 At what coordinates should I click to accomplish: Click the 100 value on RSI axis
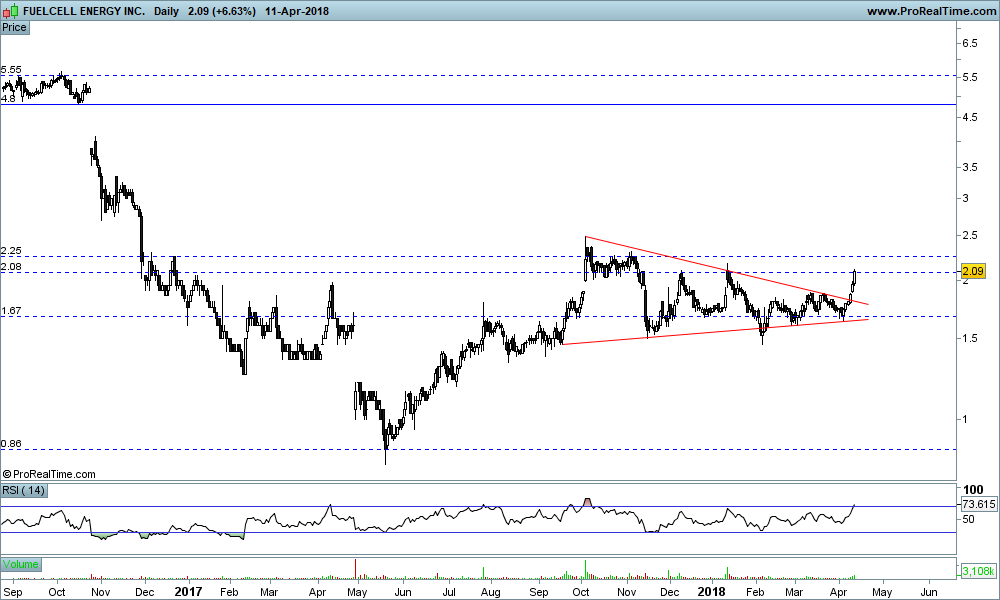[973, 490]
